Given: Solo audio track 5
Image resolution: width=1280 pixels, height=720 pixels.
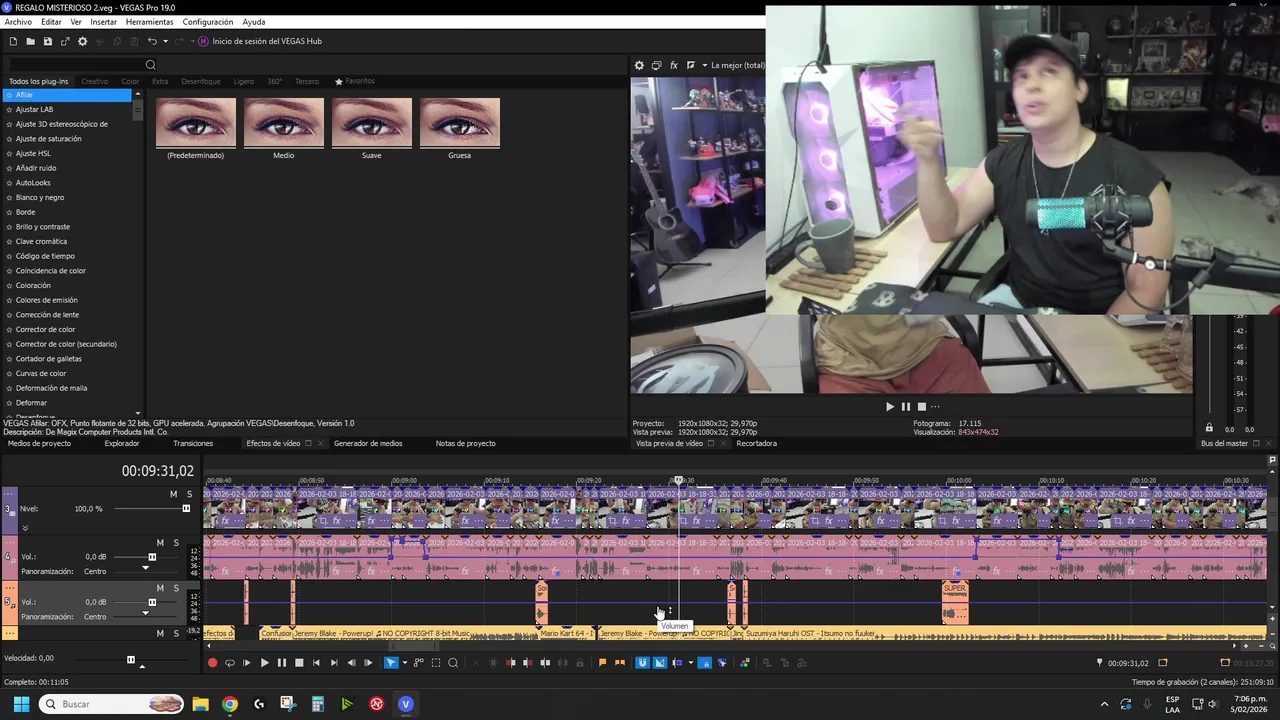Looking at the screenshot, I should pos(176,588).
